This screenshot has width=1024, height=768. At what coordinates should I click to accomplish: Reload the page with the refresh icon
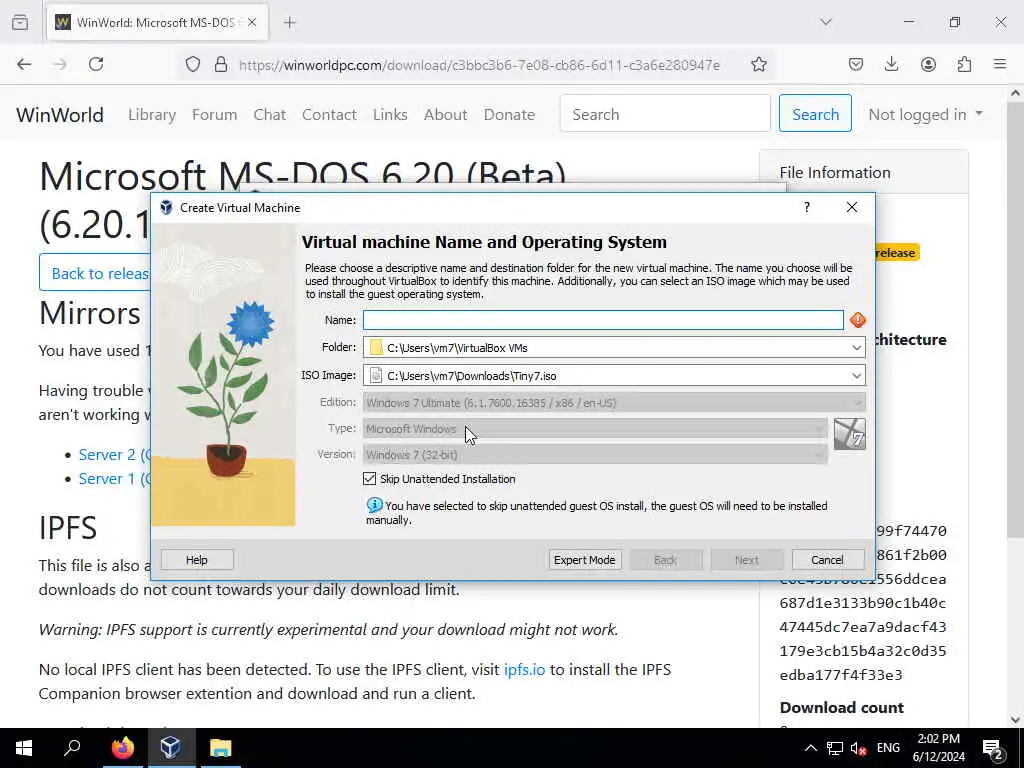[x=96, y=64]
